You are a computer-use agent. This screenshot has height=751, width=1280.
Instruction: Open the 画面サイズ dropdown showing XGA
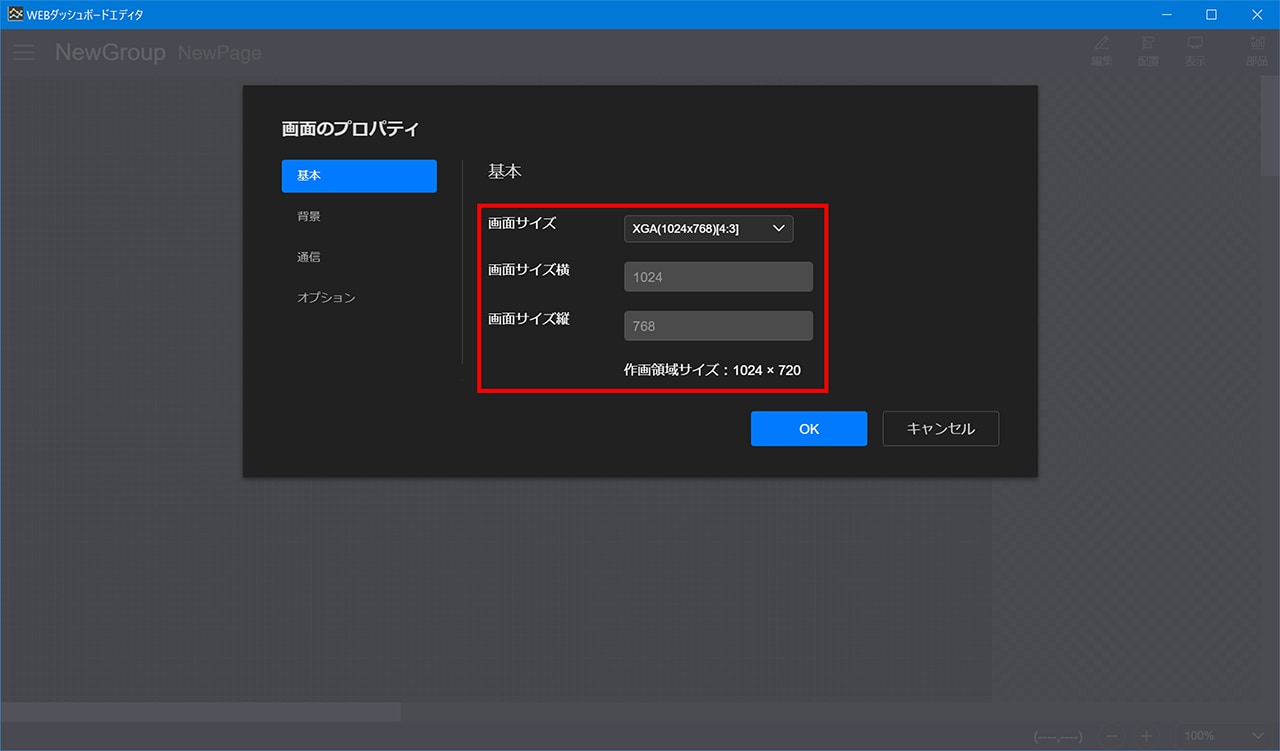[x=708, y=229]
